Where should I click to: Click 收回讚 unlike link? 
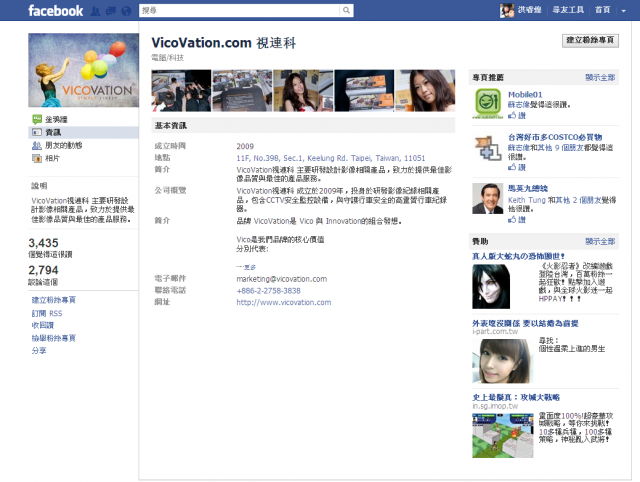pos(42,325)
